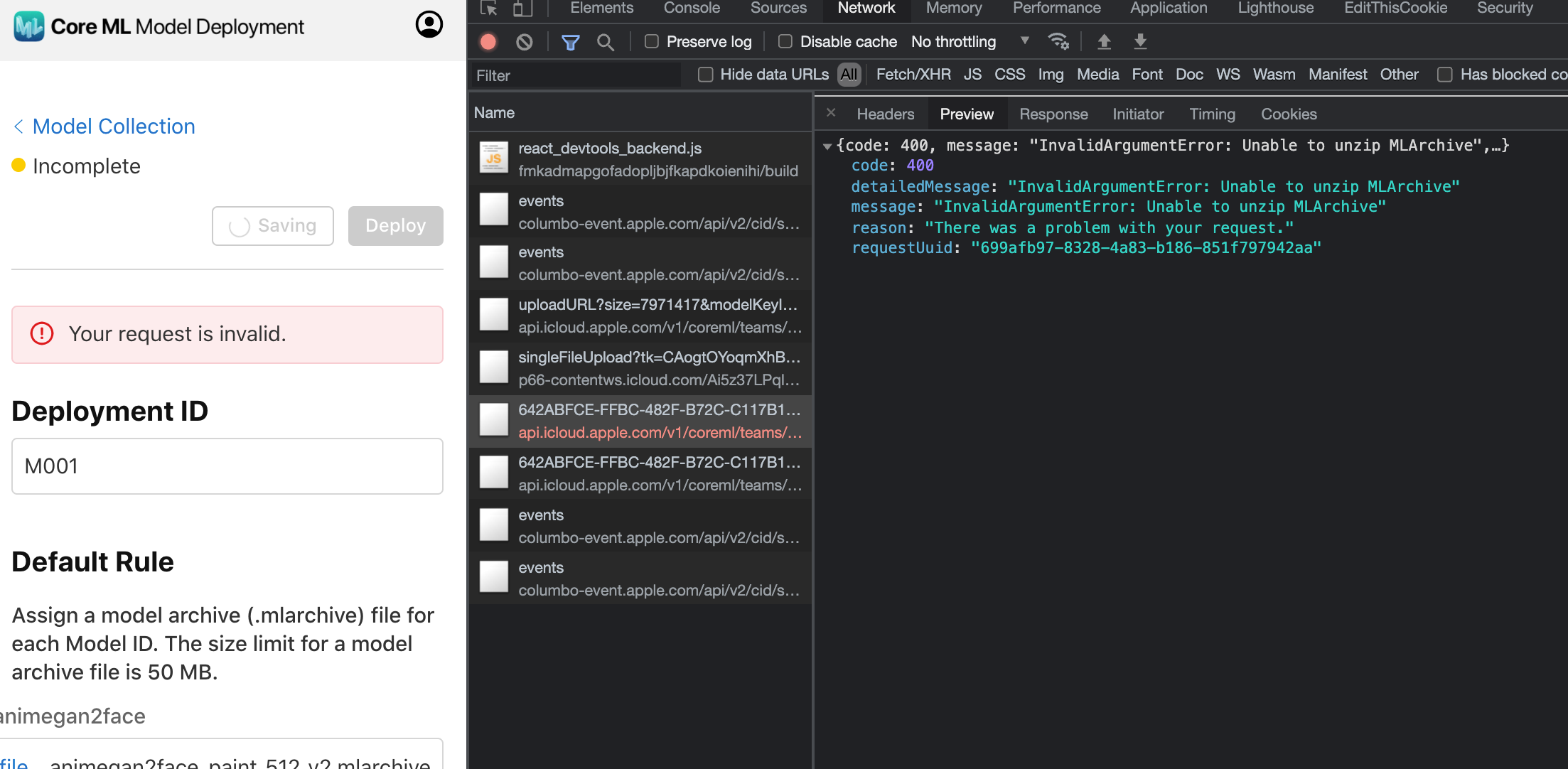The height and width of the screenshot is (769, 1568).
Task: Enable the Preserve log checkbox
Action: (652, 42)
